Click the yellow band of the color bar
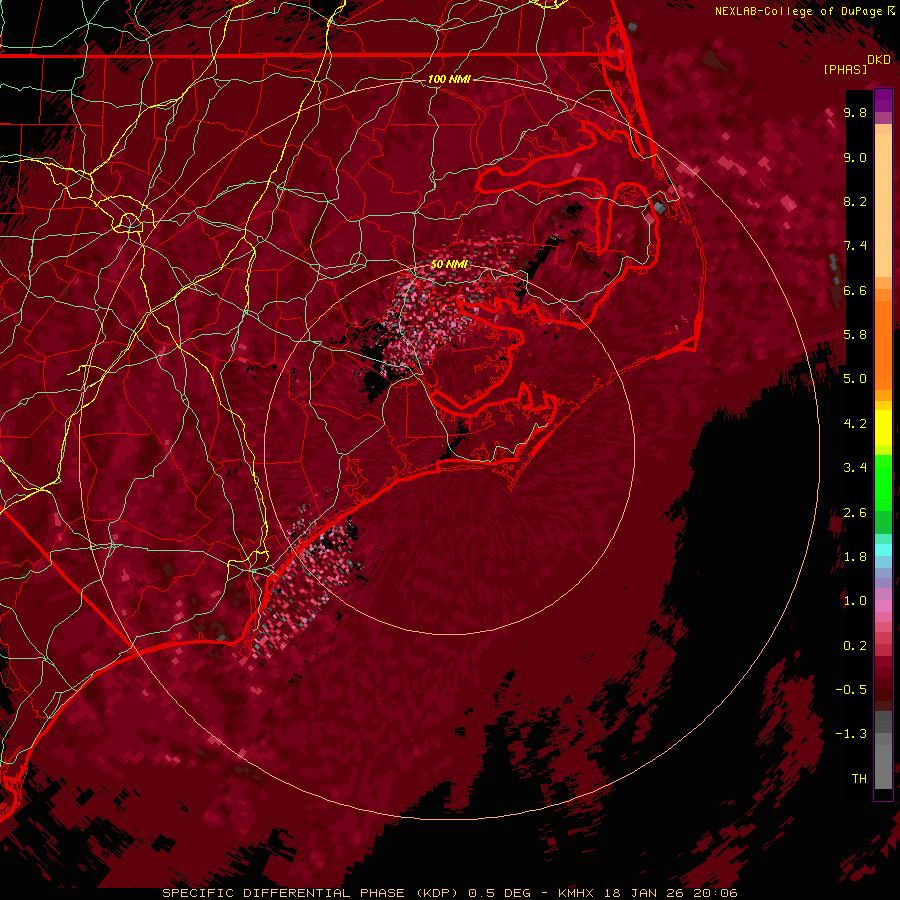 click(x=883, y=428)
